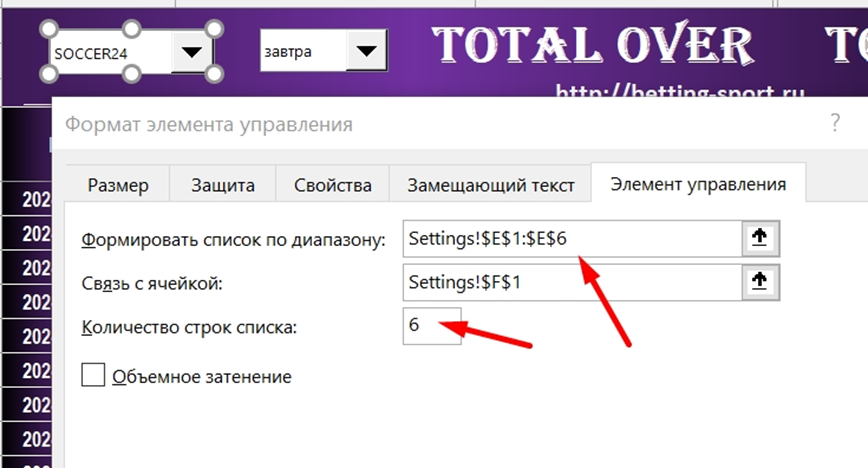The width and height of the screenshot is (868, 468).
Task: Click the question mark help icon
Action: pos(835,124)
